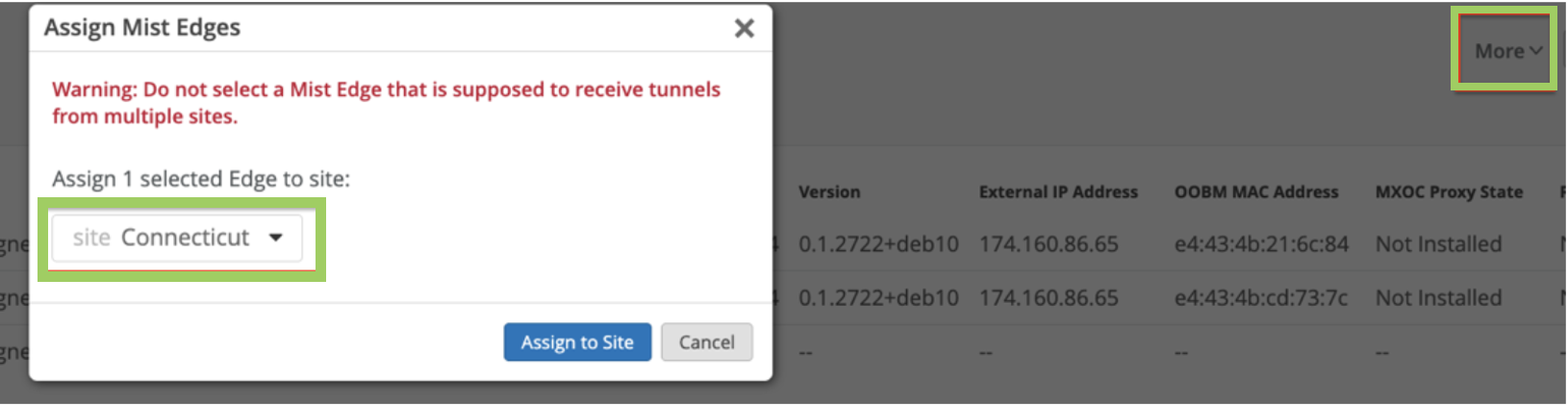Click the Assign 1 selected Edge label
This screenshot has width=1568, height=406.
click(x=201, y=179)
